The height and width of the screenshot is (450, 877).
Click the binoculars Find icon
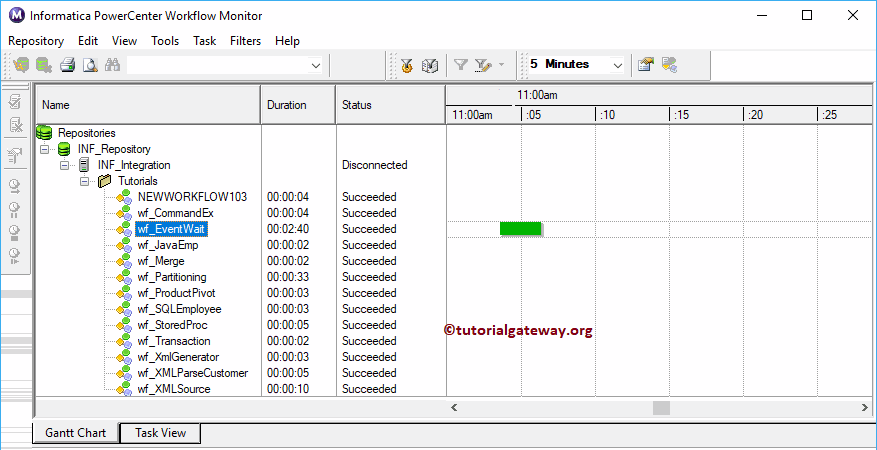112,65
